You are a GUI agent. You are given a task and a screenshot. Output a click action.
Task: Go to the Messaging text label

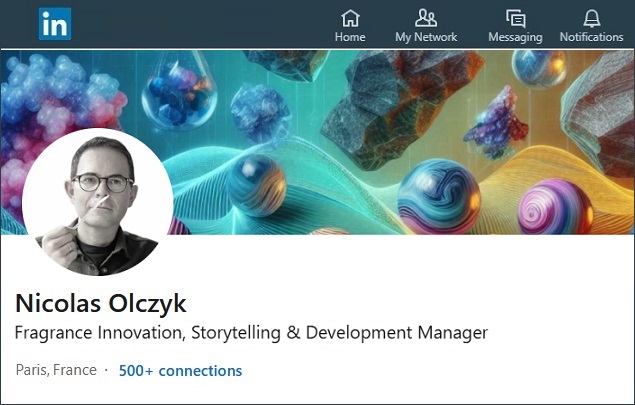515,37
